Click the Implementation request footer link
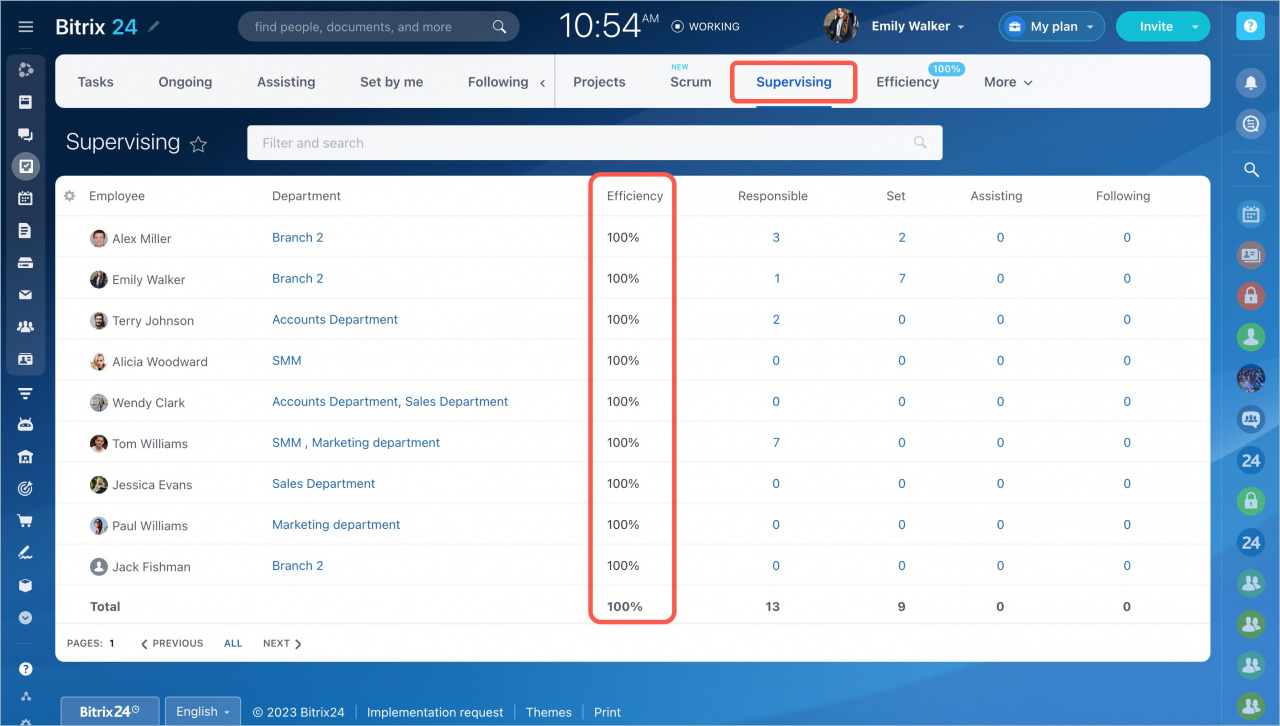 point(435,713)
